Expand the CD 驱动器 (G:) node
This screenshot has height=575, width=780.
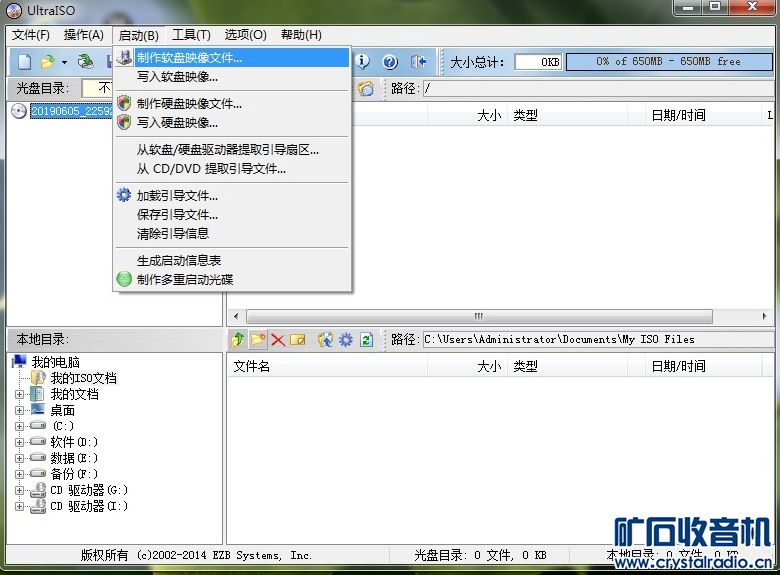[x=19, y=490]
